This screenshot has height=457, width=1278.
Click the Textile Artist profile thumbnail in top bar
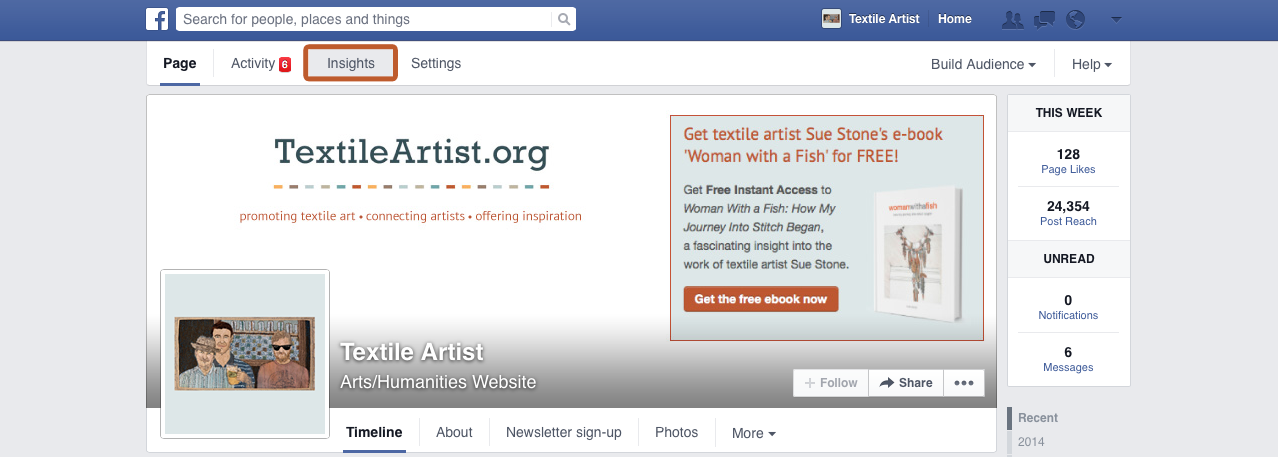pyautogui.click(x=831, y=19)
